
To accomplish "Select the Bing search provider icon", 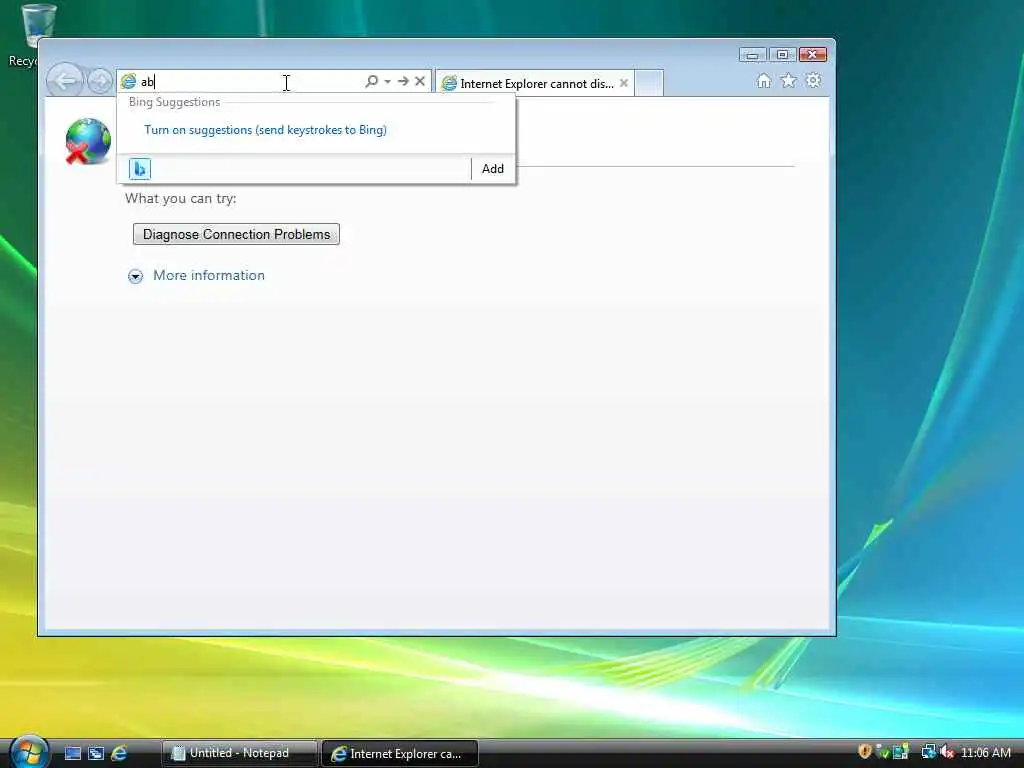I will pyautogui.click(x=140, y=168).
